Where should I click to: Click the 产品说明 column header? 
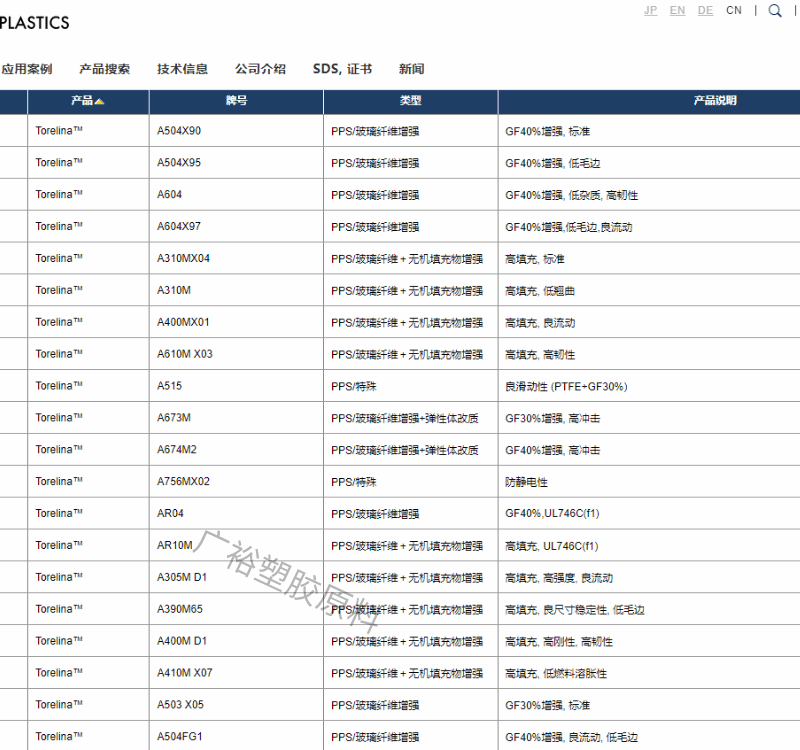pos(715,101)
